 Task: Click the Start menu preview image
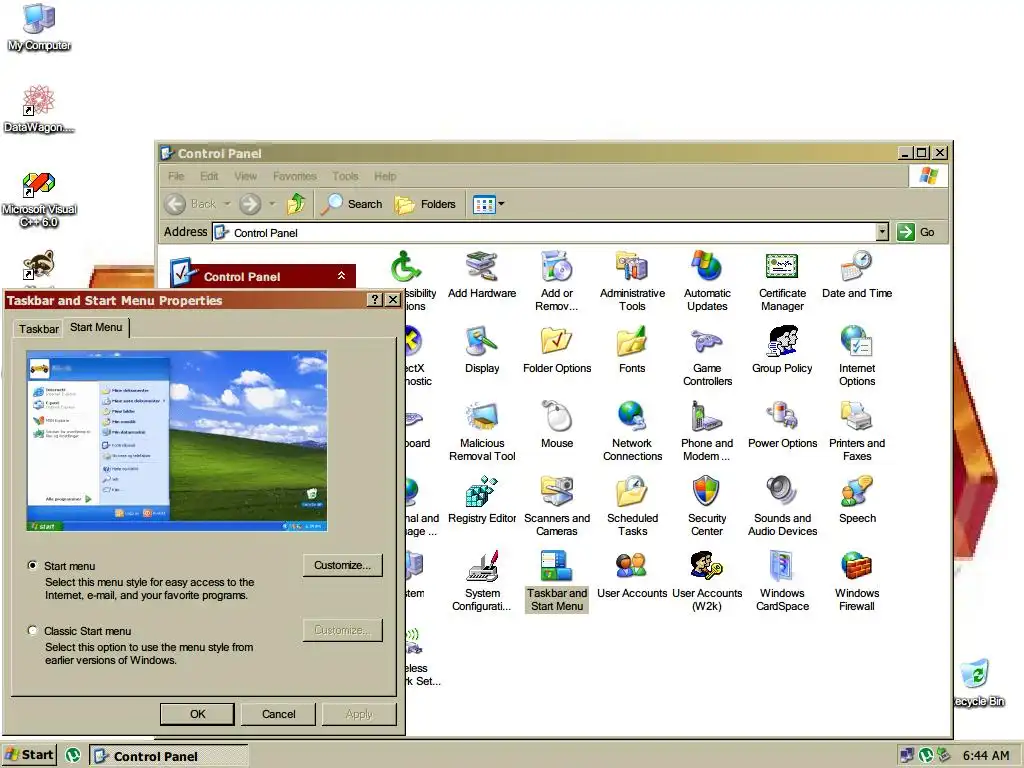177,441
